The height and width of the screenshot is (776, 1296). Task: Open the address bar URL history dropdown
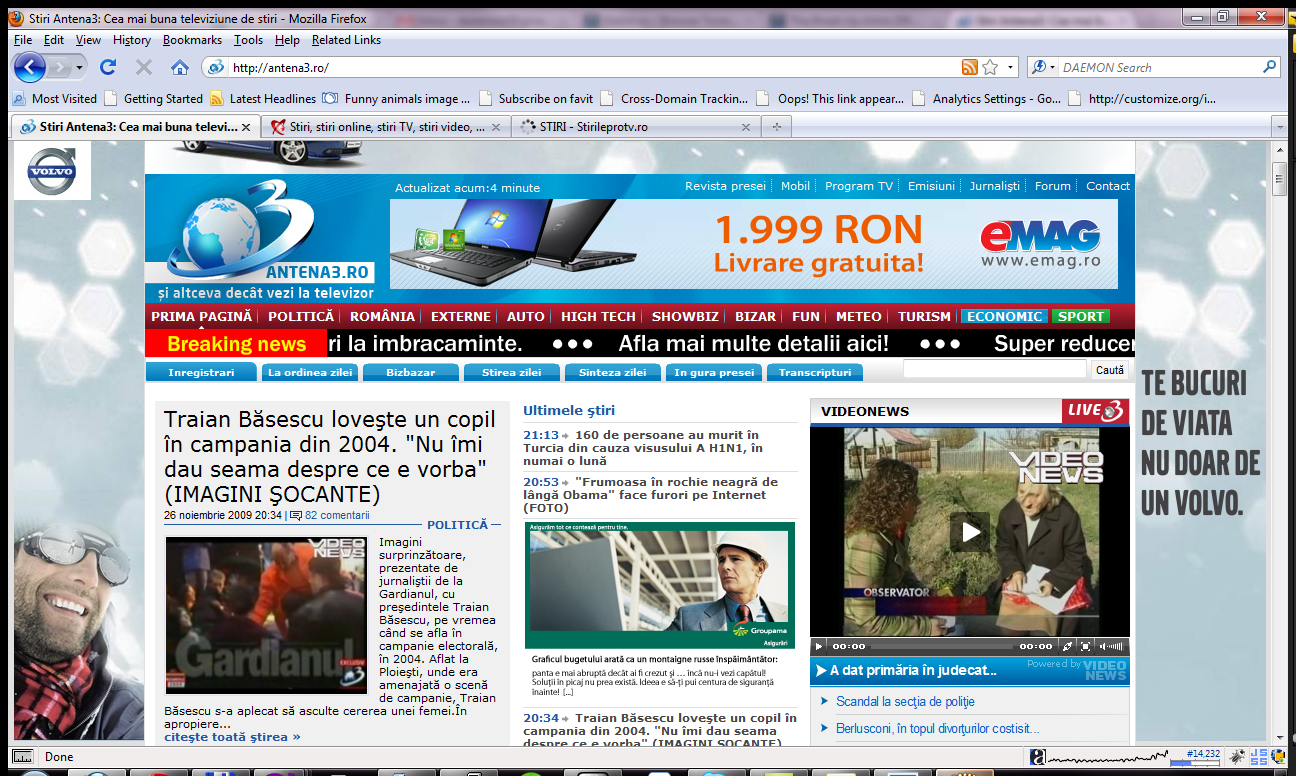tap(1011, 67)
